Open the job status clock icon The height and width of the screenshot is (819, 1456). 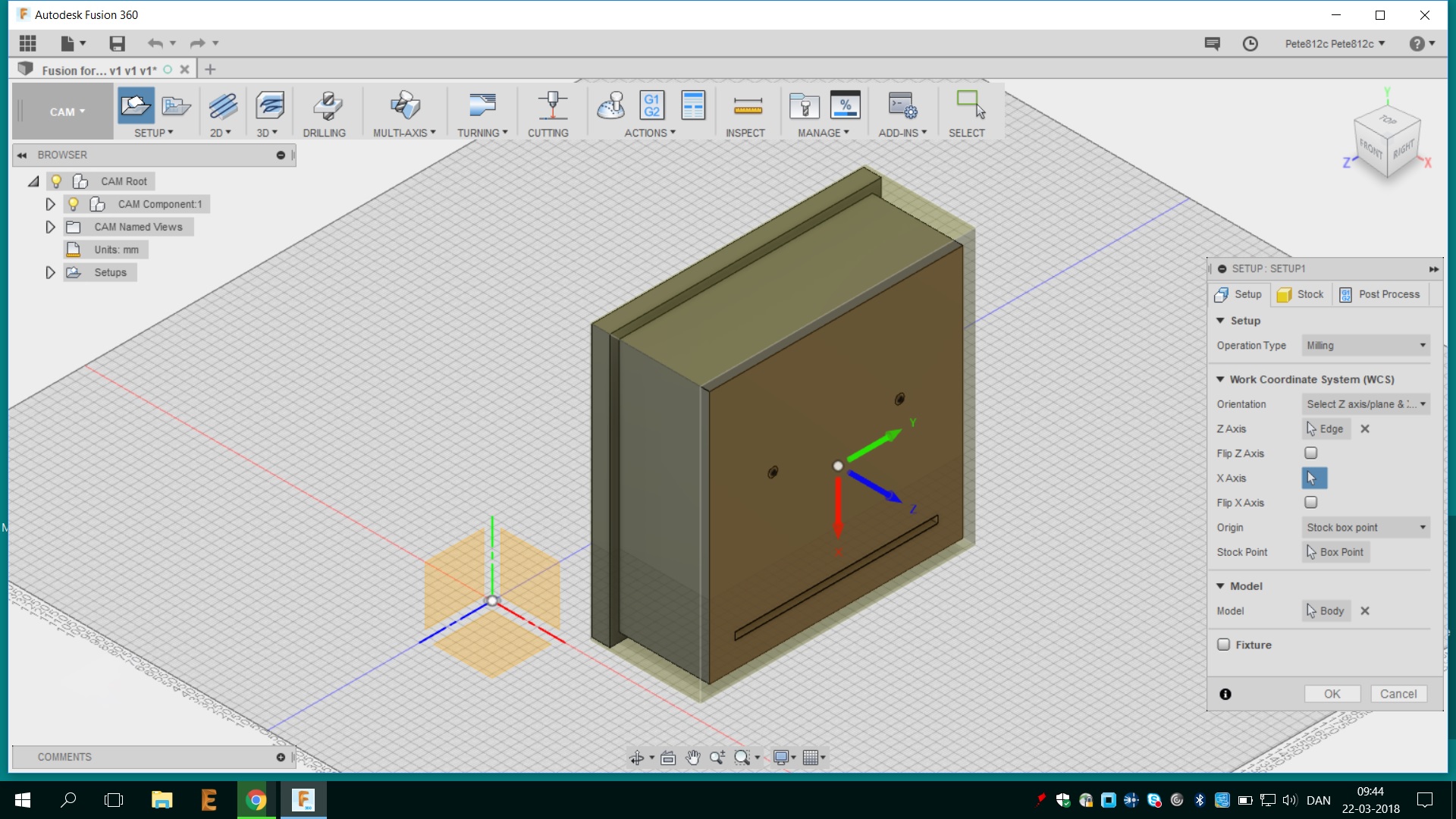tap(1250, 44)
